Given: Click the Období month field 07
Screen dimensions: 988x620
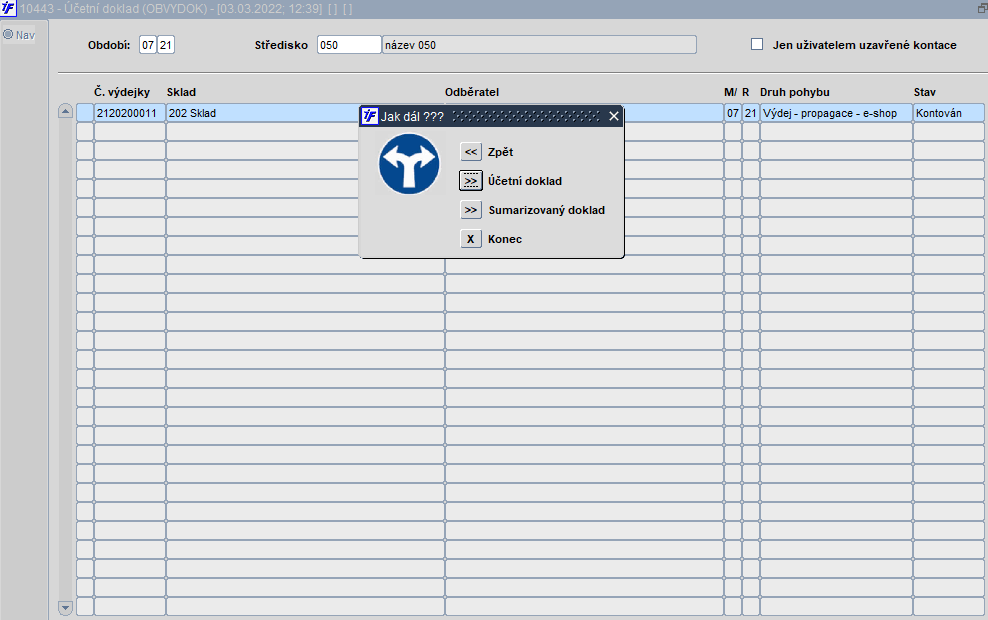Looking at the screenshot, I should pyautogui.click(x=147, y=45).
